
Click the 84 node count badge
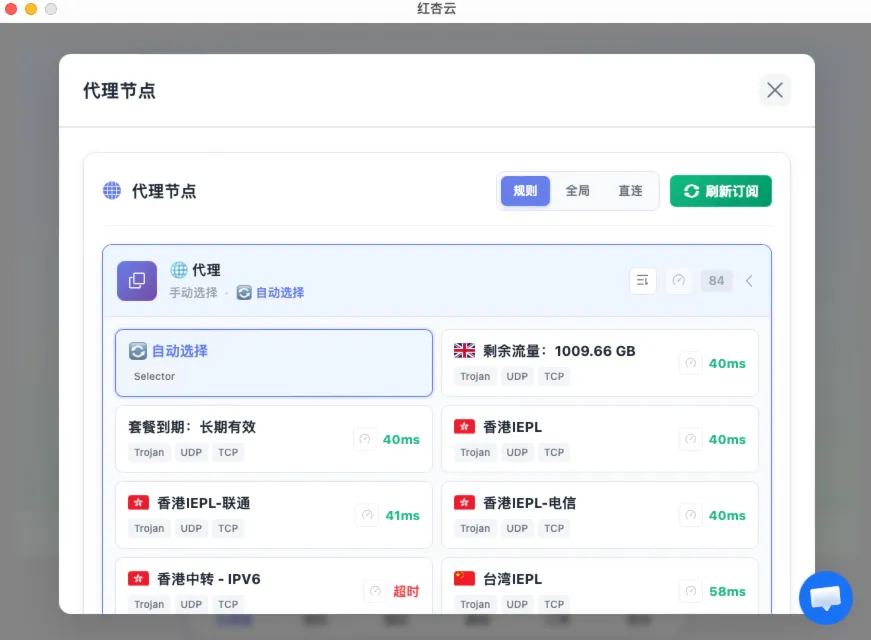tap(716, 281)
